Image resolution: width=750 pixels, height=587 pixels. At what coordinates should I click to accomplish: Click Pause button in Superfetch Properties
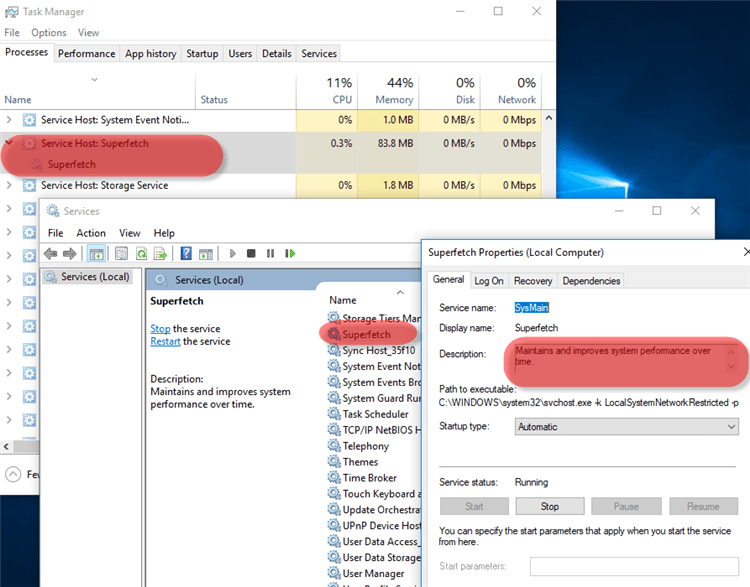tap(626, 506)
